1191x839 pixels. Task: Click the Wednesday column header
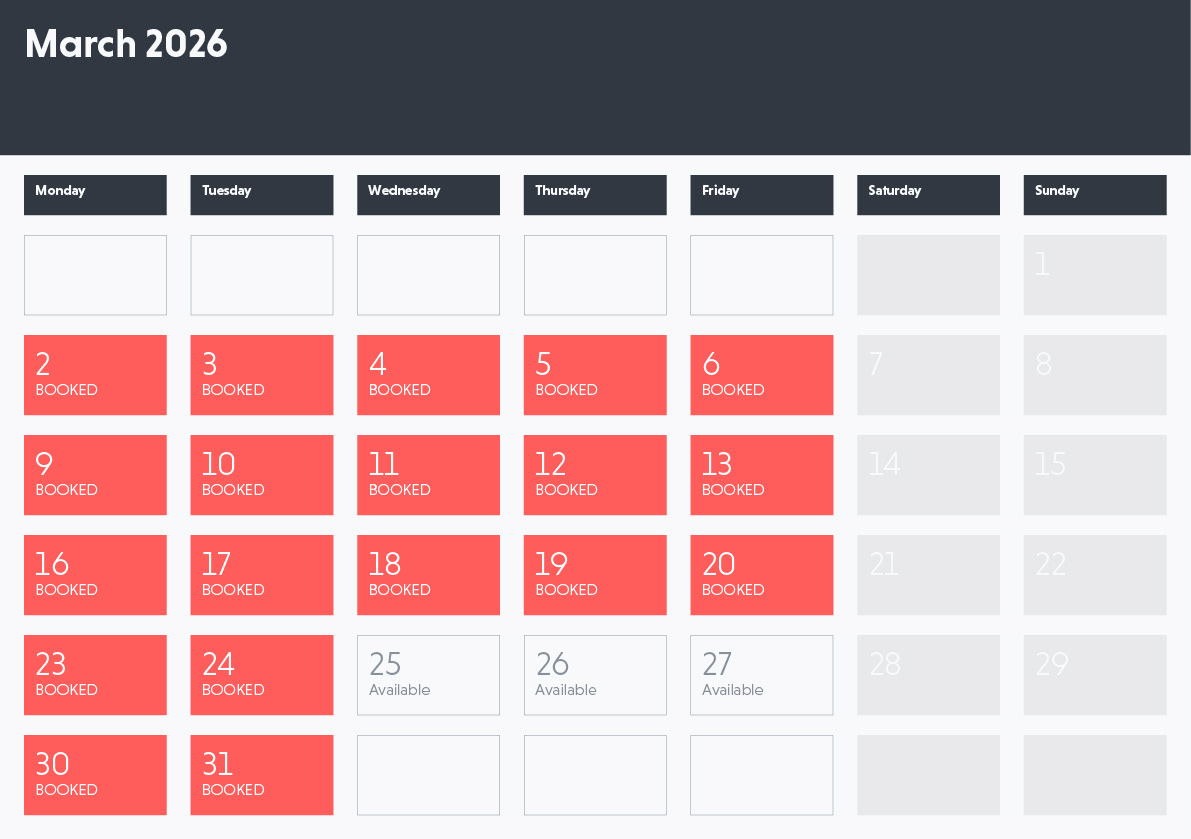(x=428, y=195)
